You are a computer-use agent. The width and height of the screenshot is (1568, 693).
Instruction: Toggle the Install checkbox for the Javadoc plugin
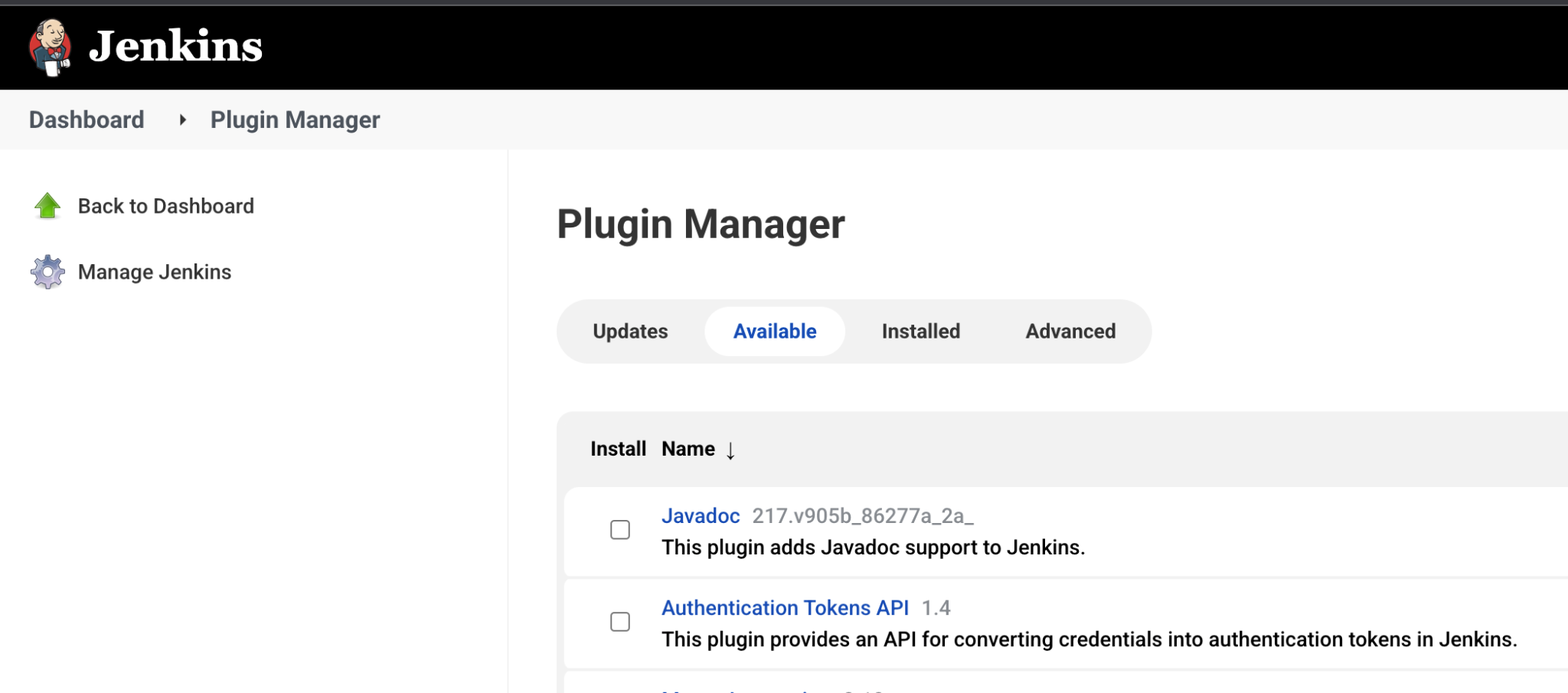[x=619, y=529]
